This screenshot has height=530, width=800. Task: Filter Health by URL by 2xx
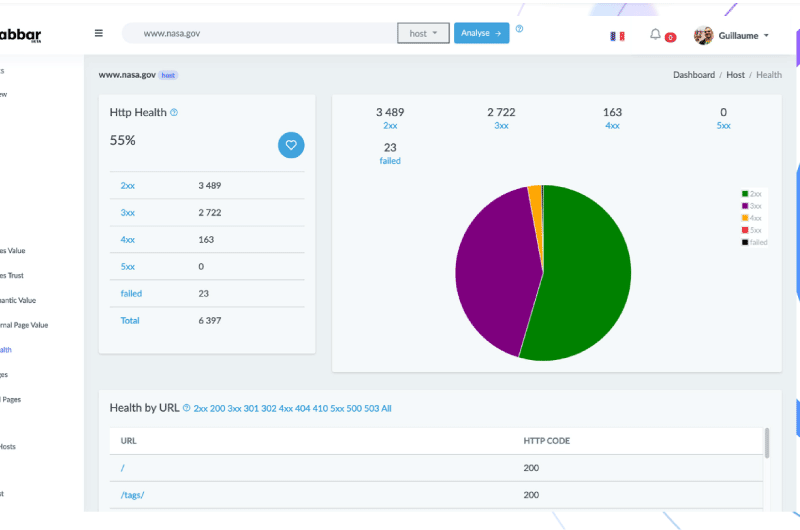coord(201,409)
